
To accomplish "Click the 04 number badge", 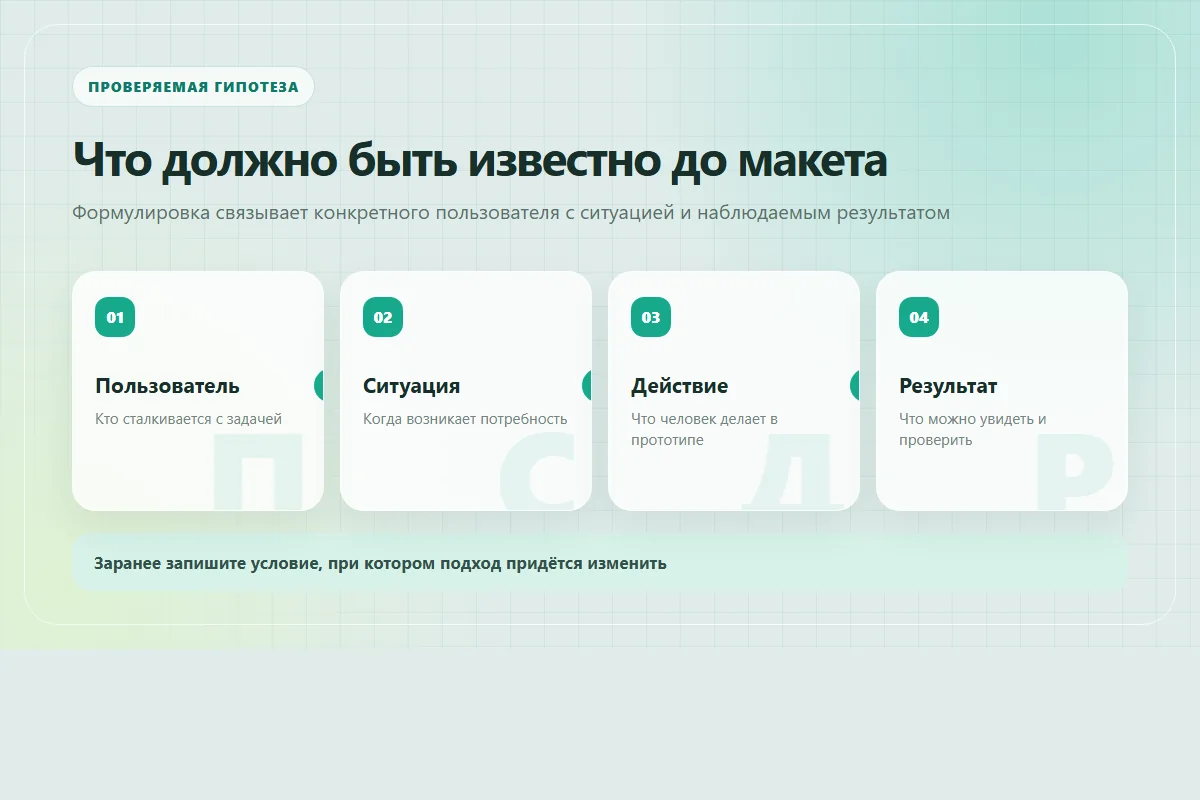I will point(919,317).
